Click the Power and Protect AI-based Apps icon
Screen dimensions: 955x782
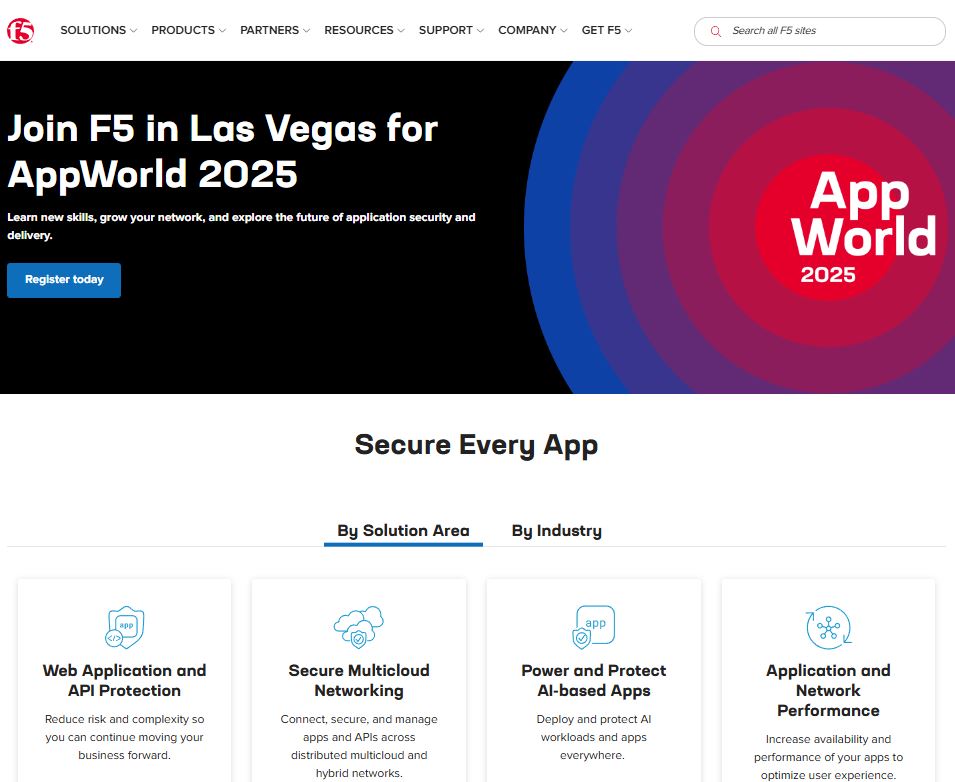pyautogui.click(x=594, y=627)
